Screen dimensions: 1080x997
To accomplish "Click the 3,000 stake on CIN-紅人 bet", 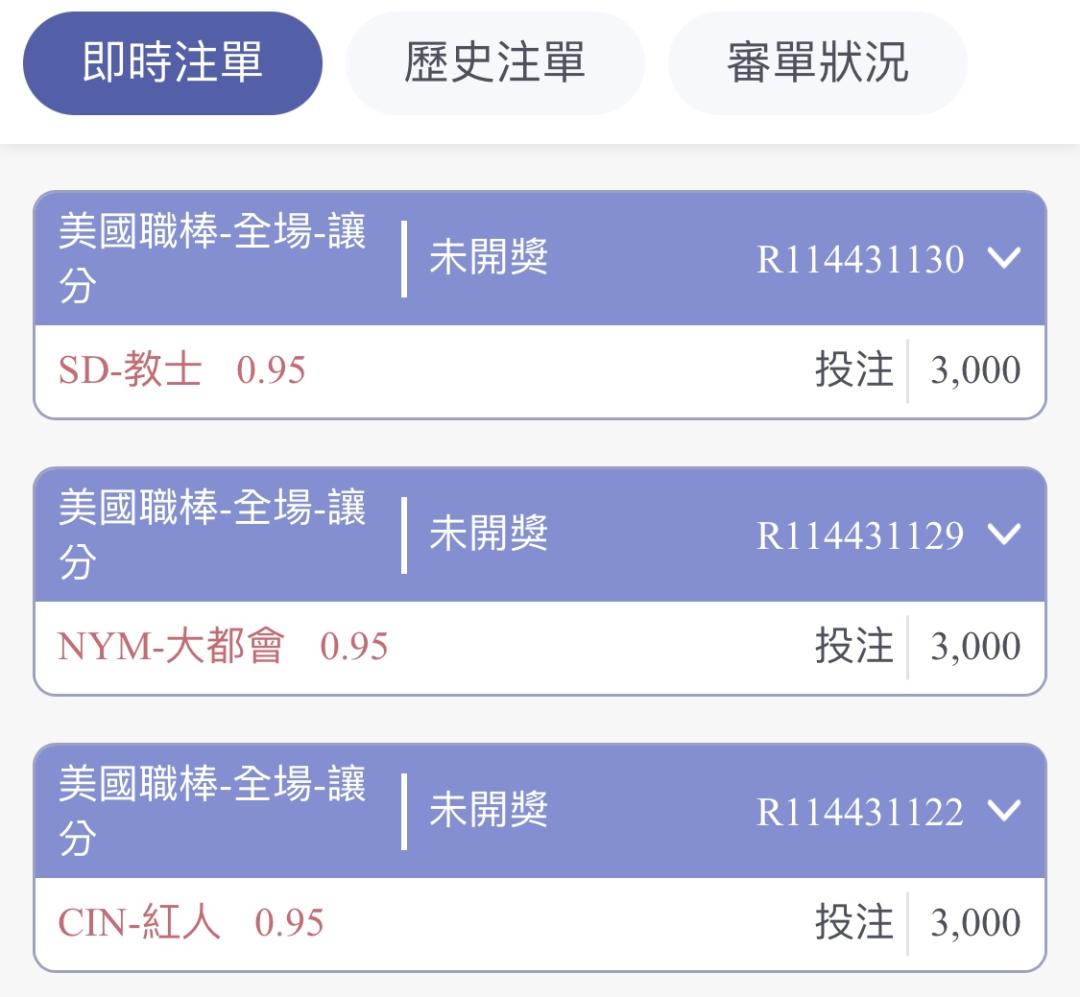I will point(975,923).
